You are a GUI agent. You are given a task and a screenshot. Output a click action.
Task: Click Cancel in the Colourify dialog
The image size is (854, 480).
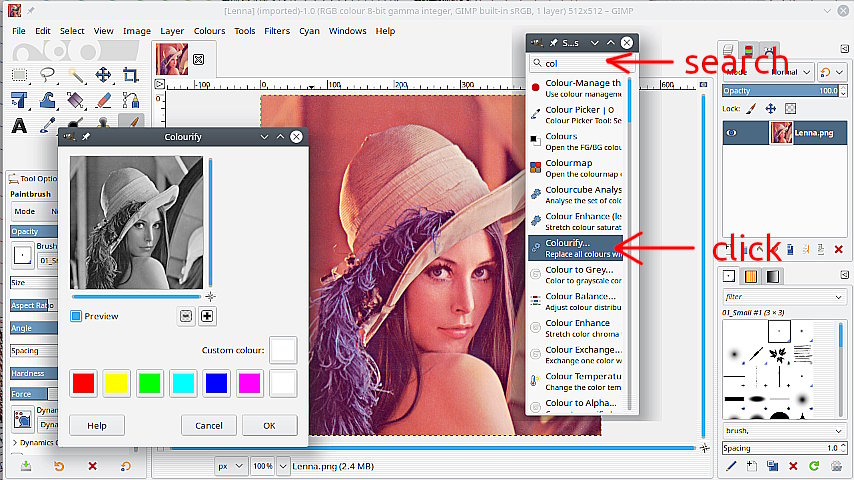click(209, 425)
